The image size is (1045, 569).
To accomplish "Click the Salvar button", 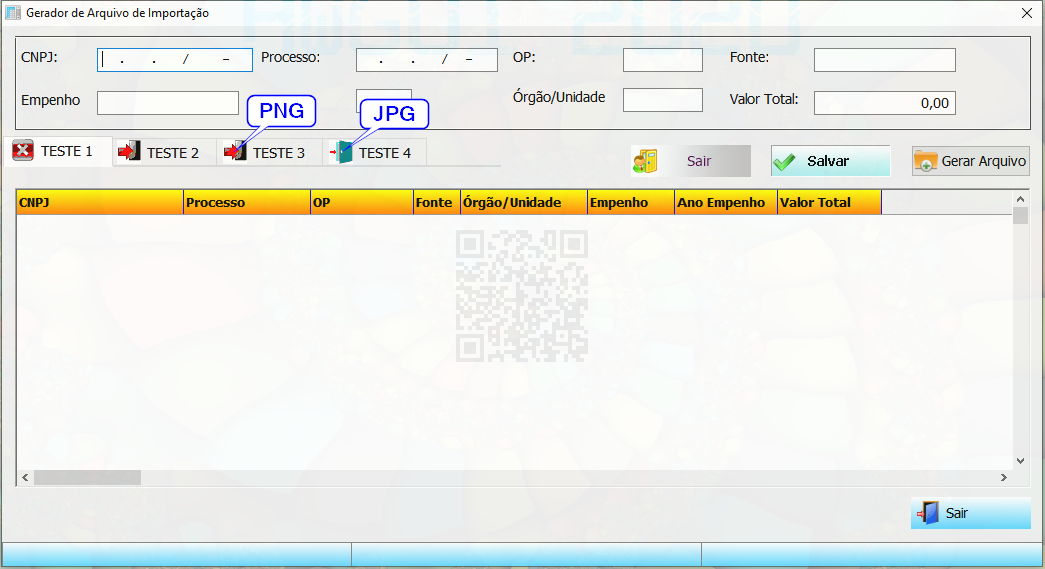I will (x=830, y=161).
